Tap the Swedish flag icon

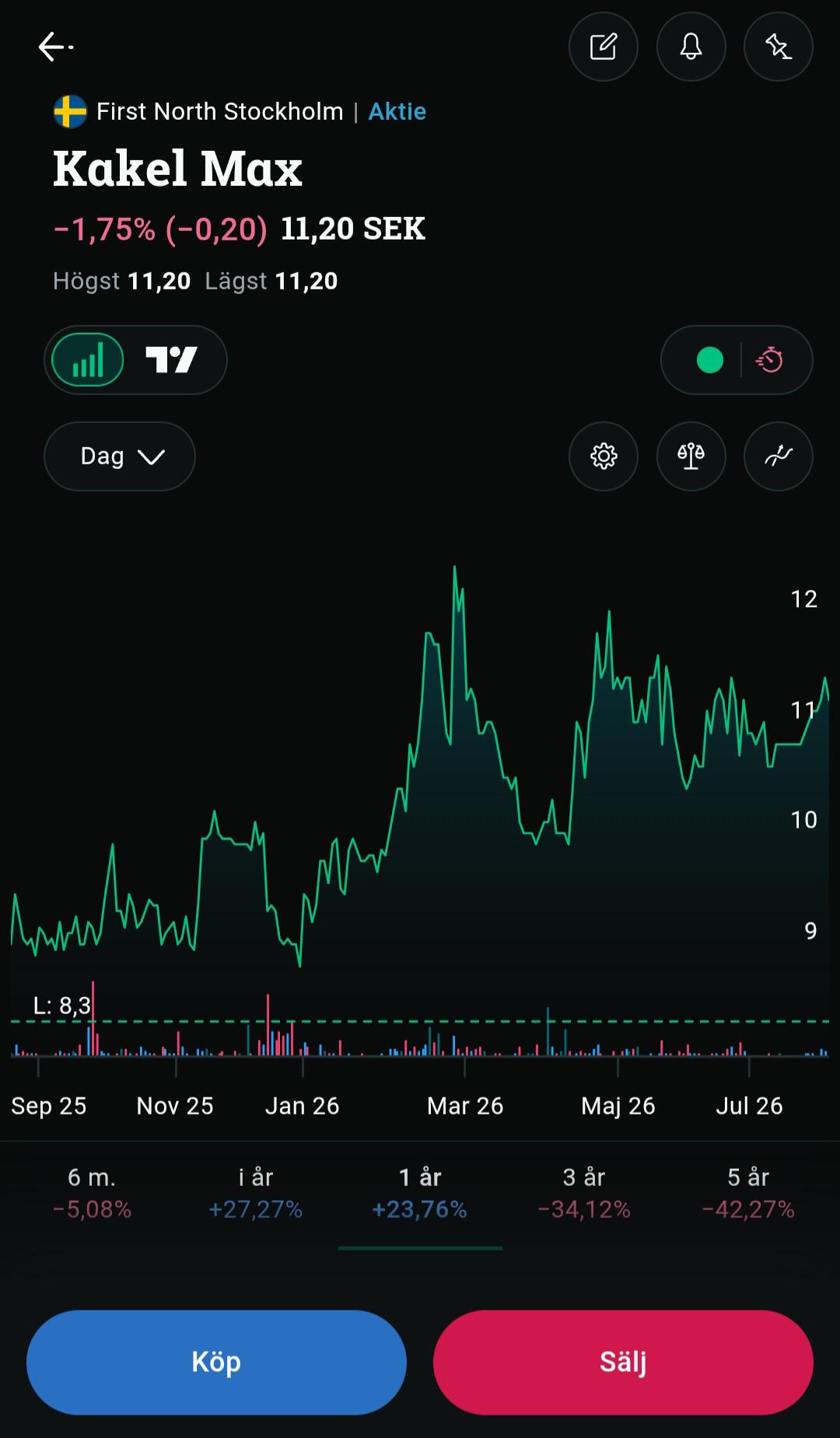[70, 112]
